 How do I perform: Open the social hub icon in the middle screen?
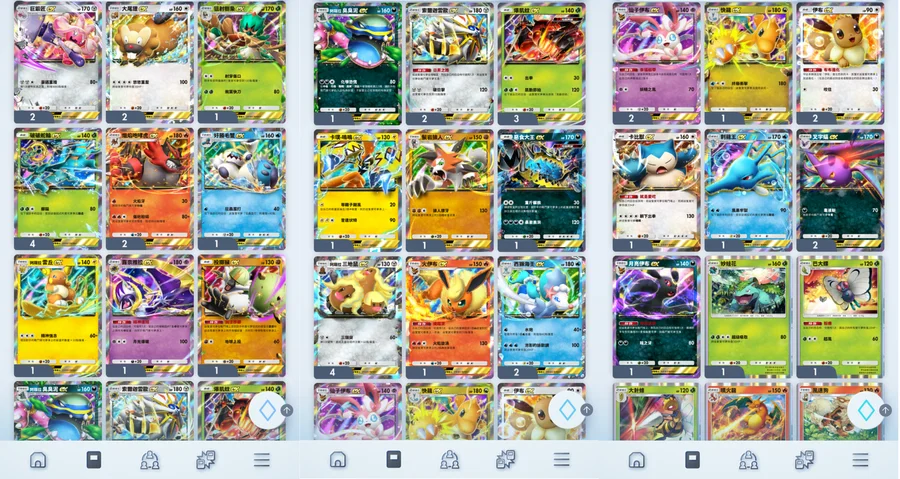449,459
